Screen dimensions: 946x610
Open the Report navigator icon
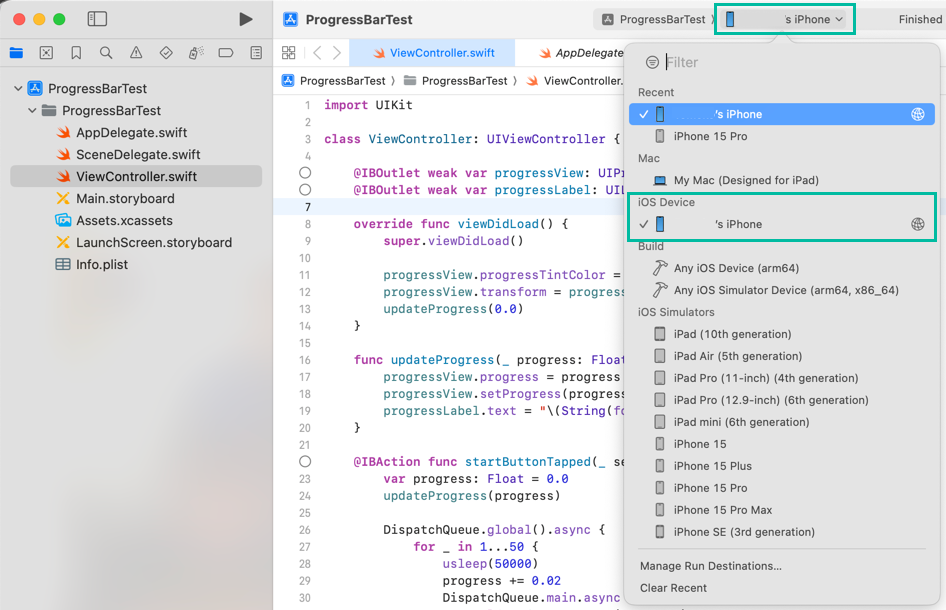click(256, 53)
